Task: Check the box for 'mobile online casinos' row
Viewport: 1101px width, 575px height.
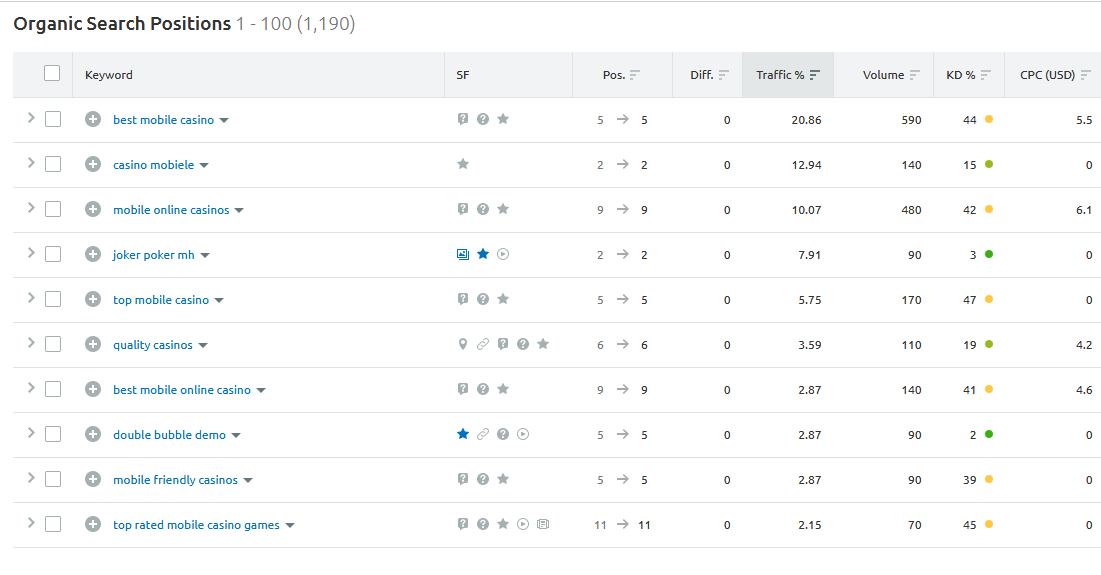Action: [x=53, y=209]
